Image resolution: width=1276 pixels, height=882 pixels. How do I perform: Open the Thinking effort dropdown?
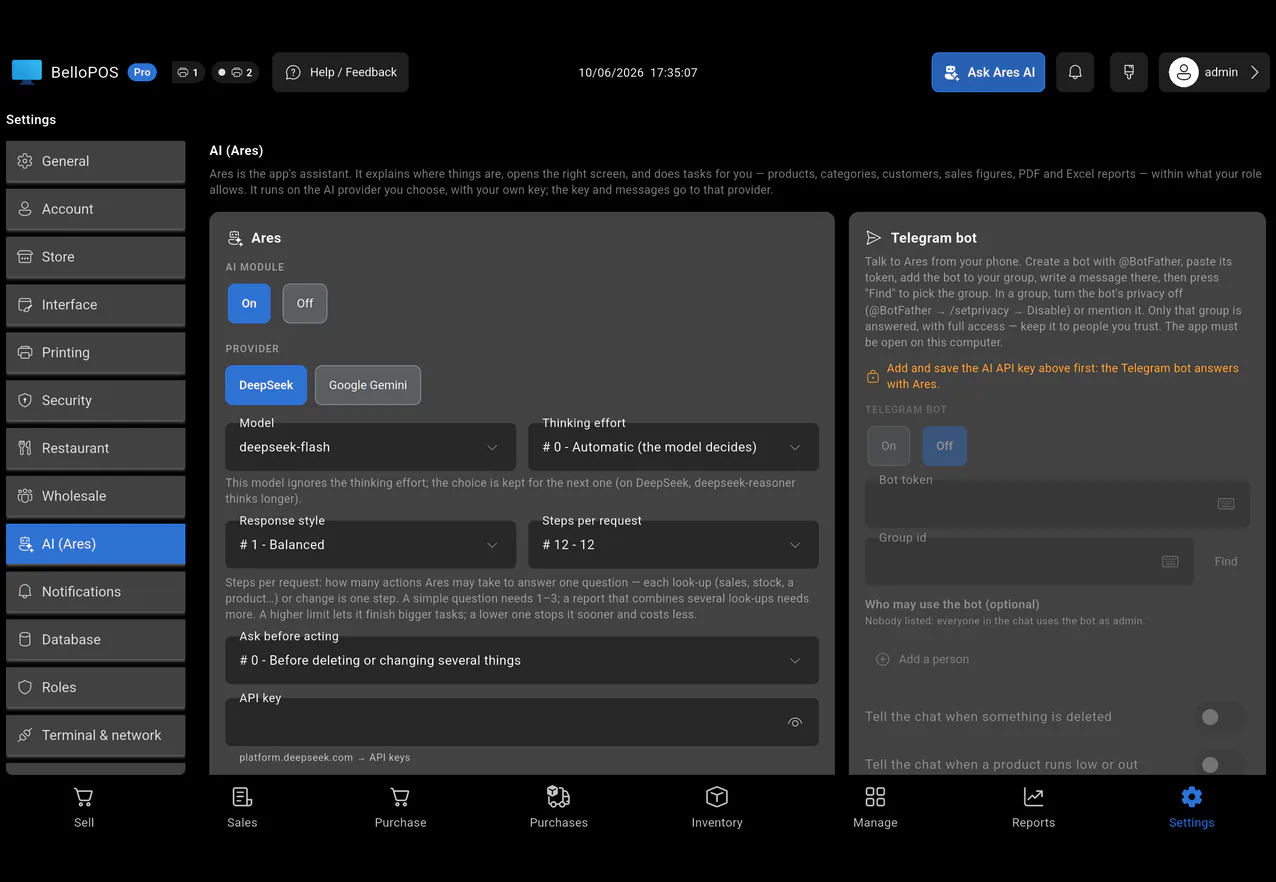(673, 447)
